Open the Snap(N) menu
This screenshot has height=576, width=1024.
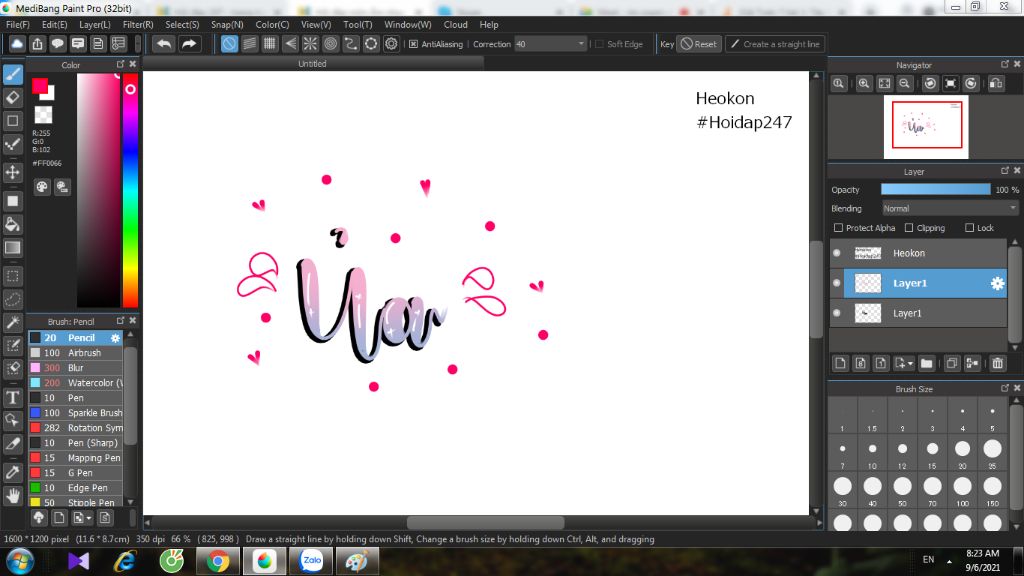[x=227, y=25]
